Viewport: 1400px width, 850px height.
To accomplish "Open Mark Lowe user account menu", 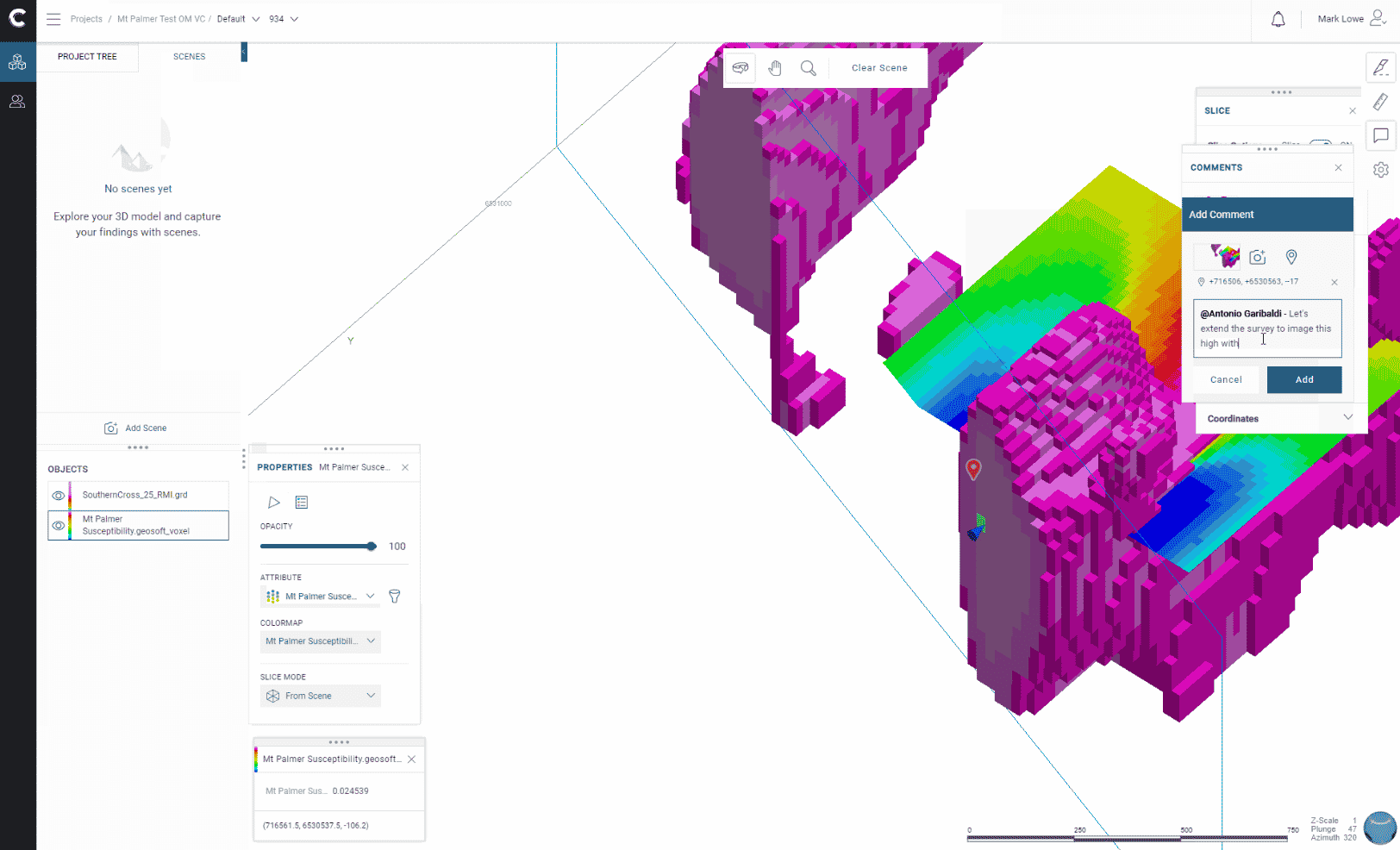I will (x=1351, y=18).
